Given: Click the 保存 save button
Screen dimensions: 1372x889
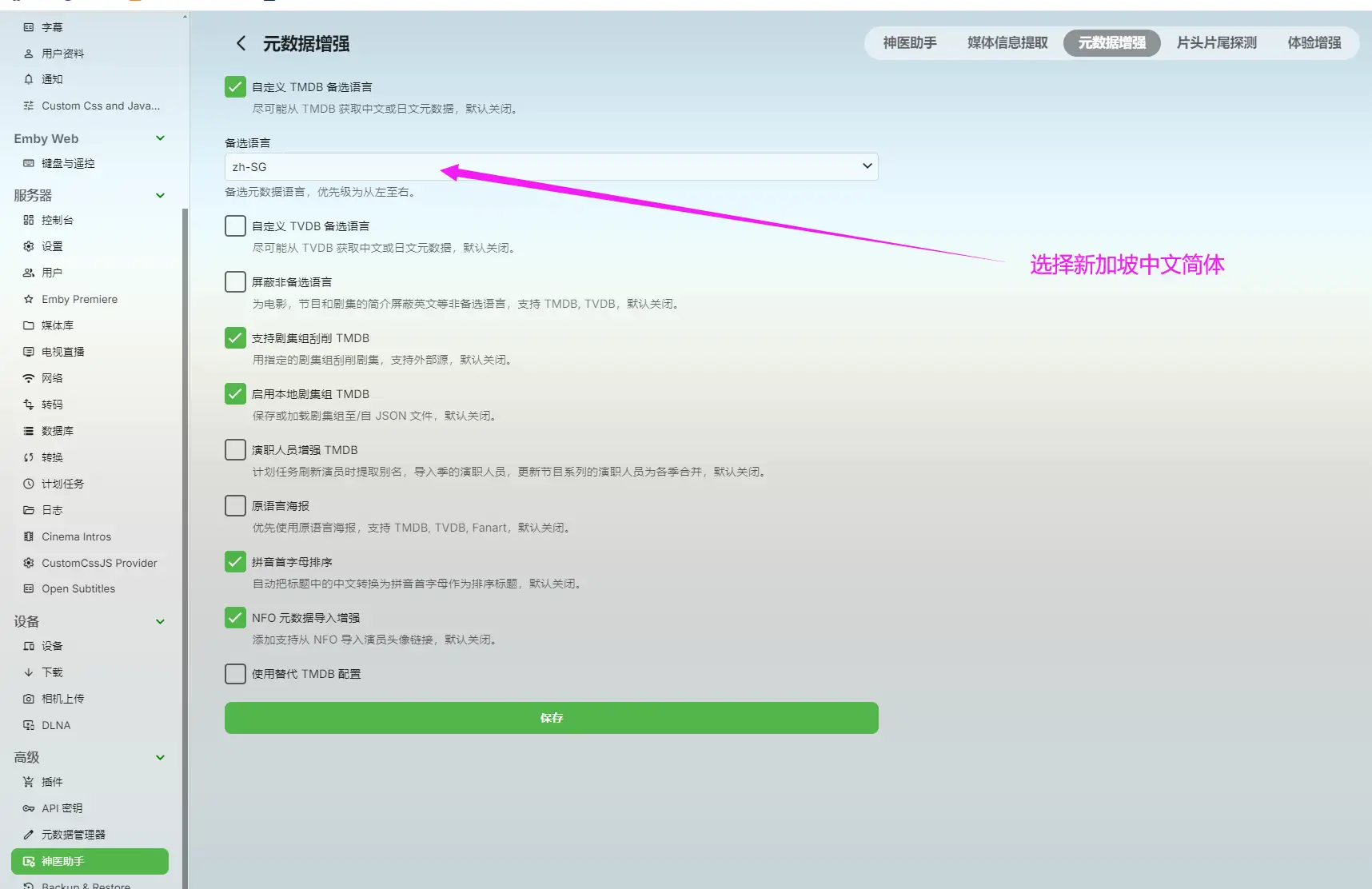Looking at the screenshot, I should click(551, 717).
